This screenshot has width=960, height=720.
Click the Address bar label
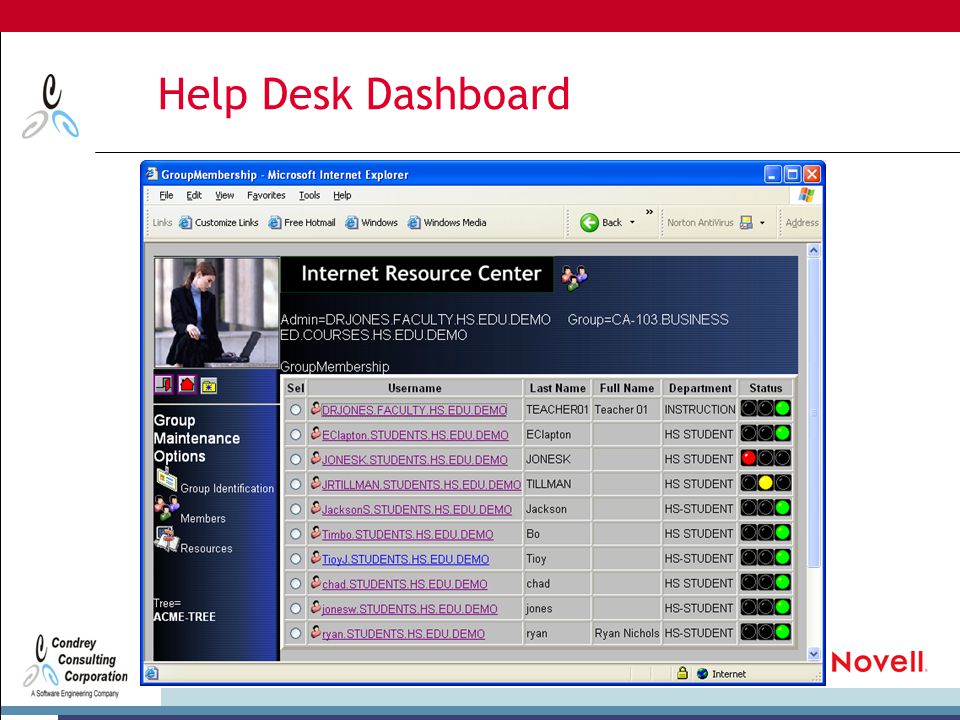pyautogui.click(x=802, y=222)
